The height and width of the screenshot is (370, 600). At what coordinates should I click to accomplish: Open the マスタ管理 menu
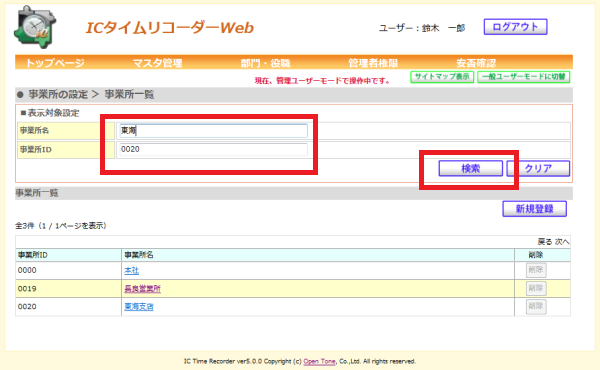pyautogui.click(x=157, y=63)
